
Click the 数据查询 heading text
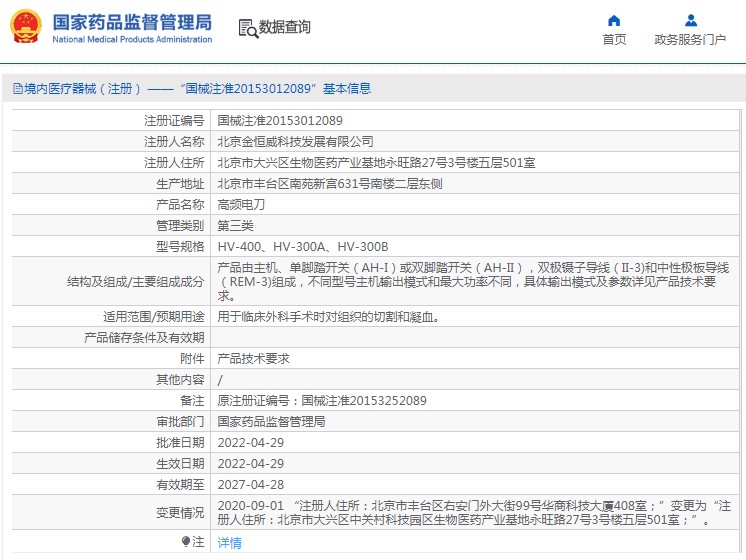pyautogui.click(x=285, y=28)
